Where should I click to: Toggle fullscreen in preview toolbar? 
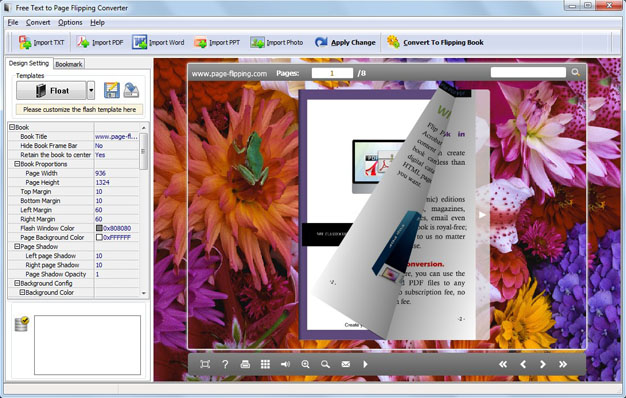tap(205, 364)
